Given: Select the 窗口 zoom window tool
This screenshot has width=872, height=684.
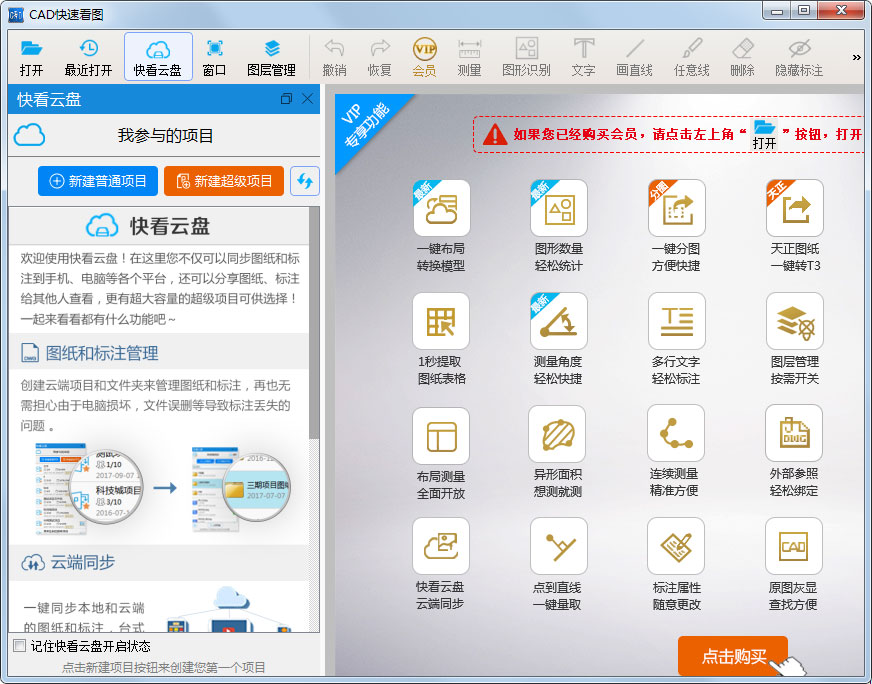Looking at the screenshot, I should tap(215, 57).
